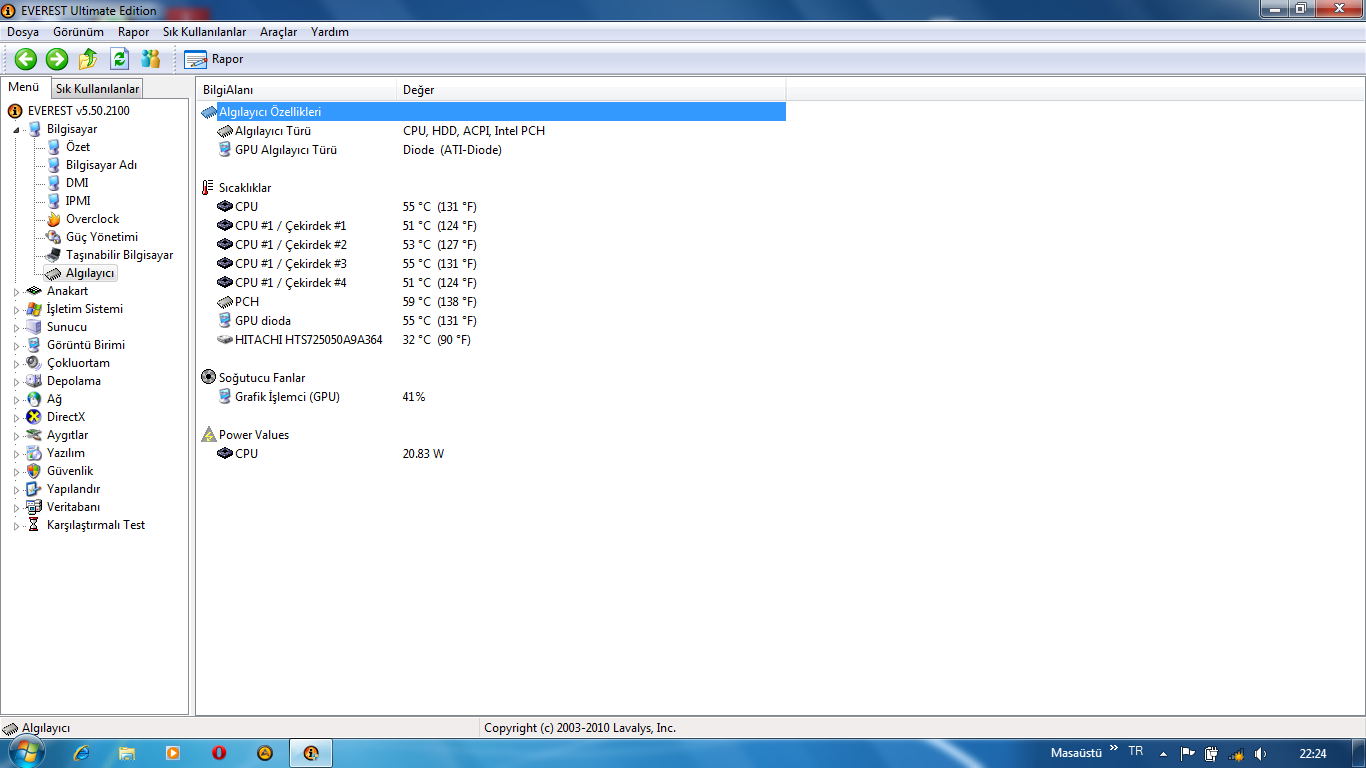The width and height of the screenshot is (1366, 768).
Task: Click the DirectX icon in tree
Action: tap(34, 417)
